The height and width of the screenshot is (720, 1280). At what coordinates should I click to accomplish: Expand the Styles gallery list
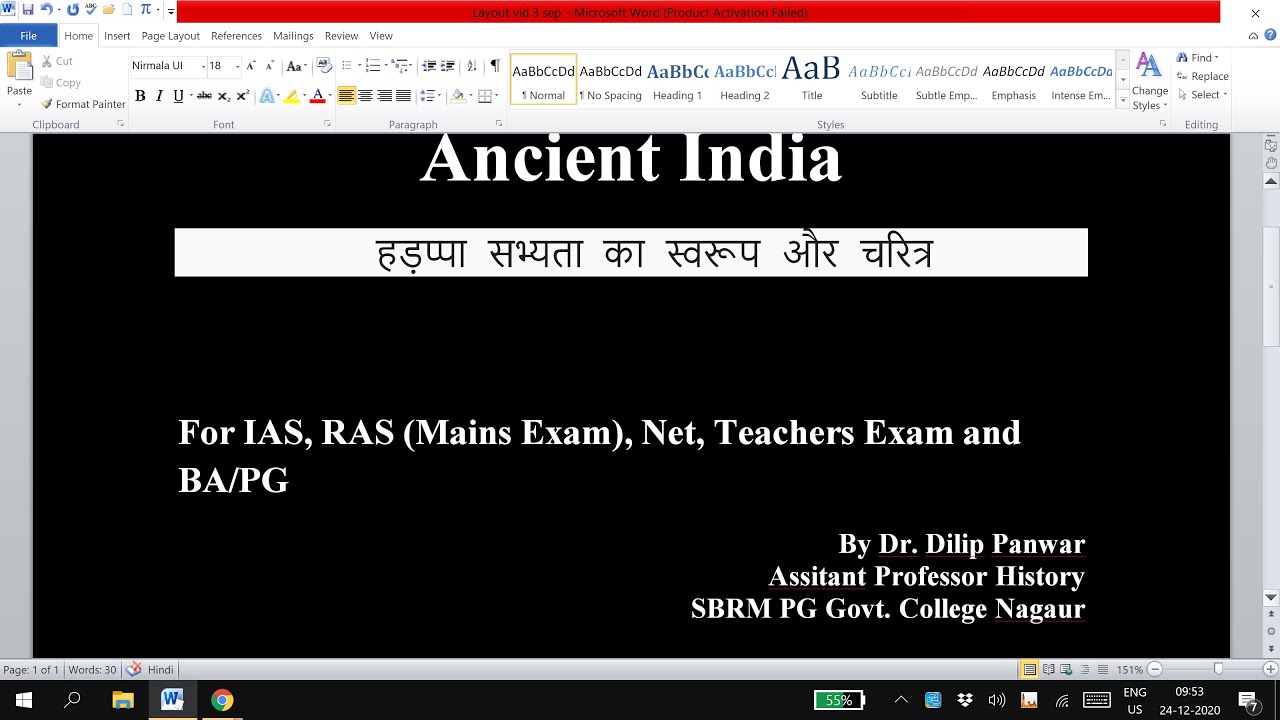[x=1123, y=100]
